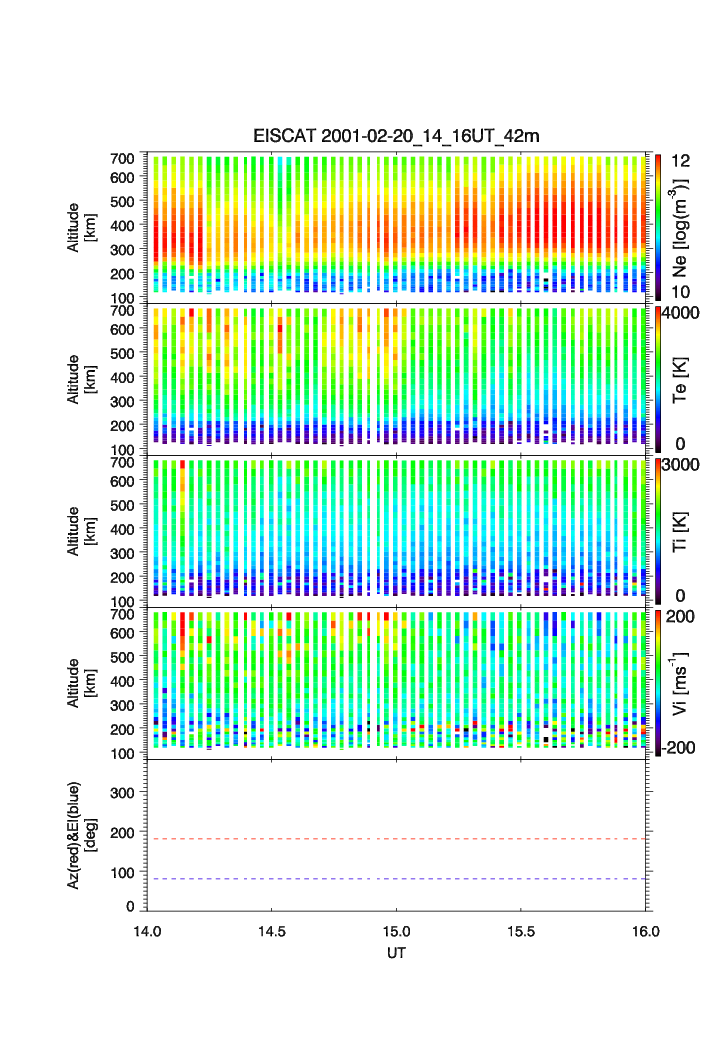Click the 15.5 tick label on time axis
The image size is (708, 1063).
[x=521, y=931]
